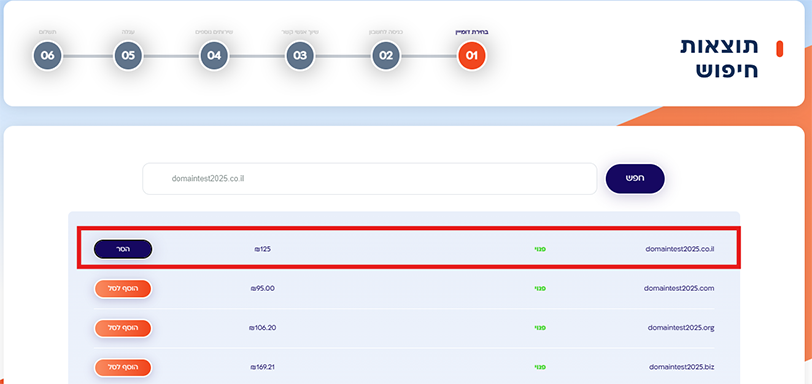Click the ₪95.00 price
Viewport: 812px width, 384px height.
[x=262, y=288]
